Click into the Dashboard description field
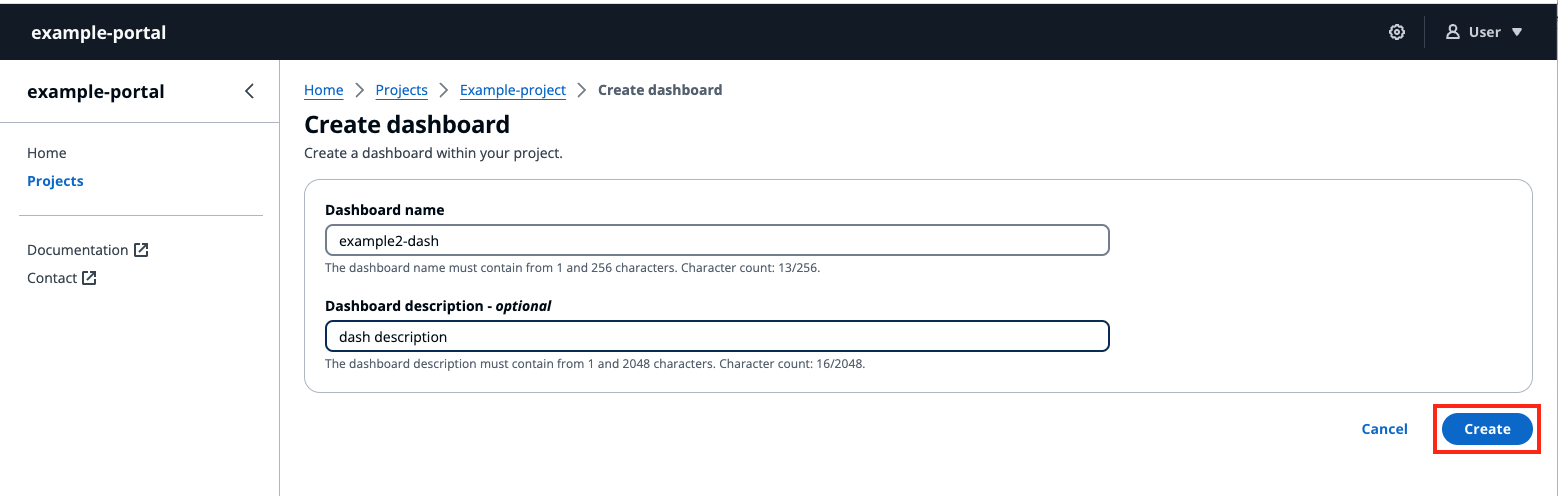 click(717, 336)
